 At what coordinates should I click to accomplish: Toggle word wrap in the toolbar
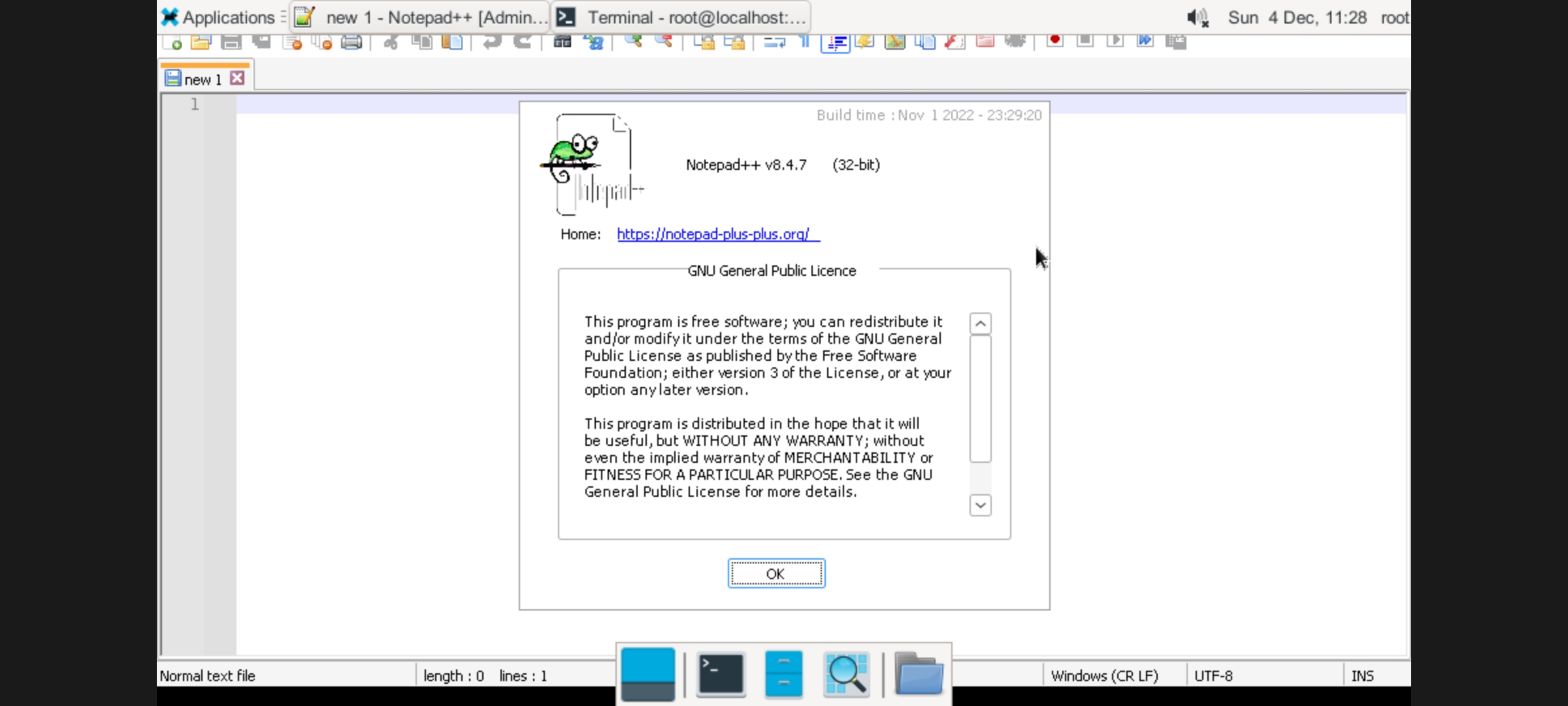tap(776, 42)
